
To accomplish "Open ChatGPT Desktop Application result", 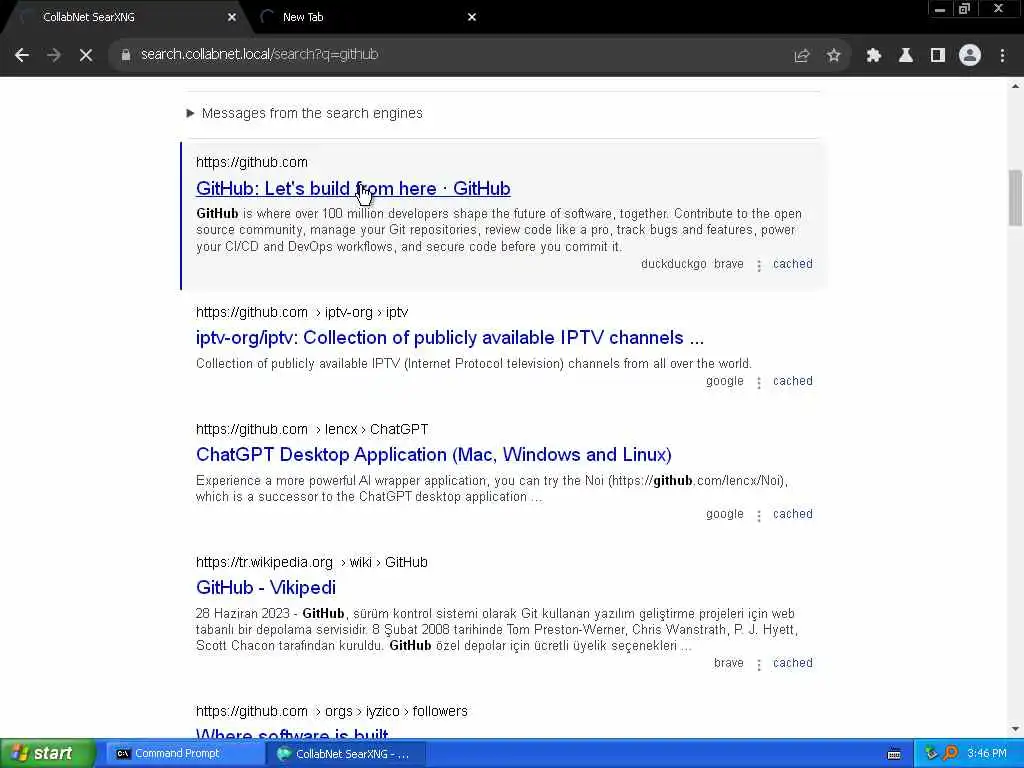I will [x=434, y=455].
